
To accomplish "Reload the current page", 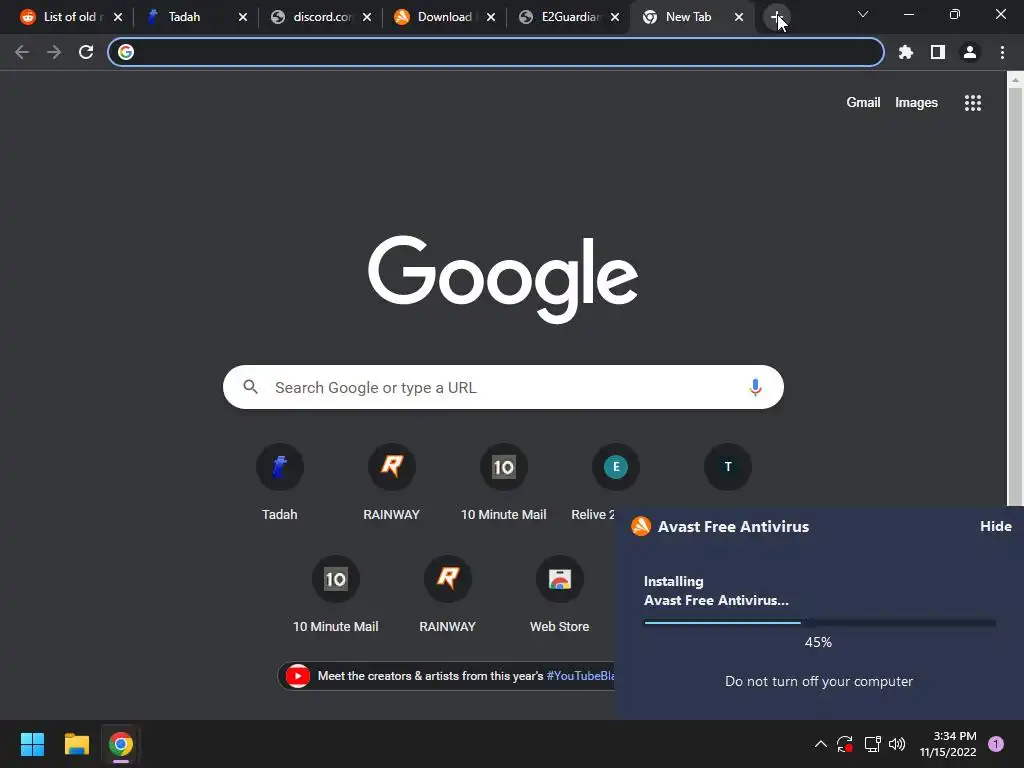I will point(86,52).
